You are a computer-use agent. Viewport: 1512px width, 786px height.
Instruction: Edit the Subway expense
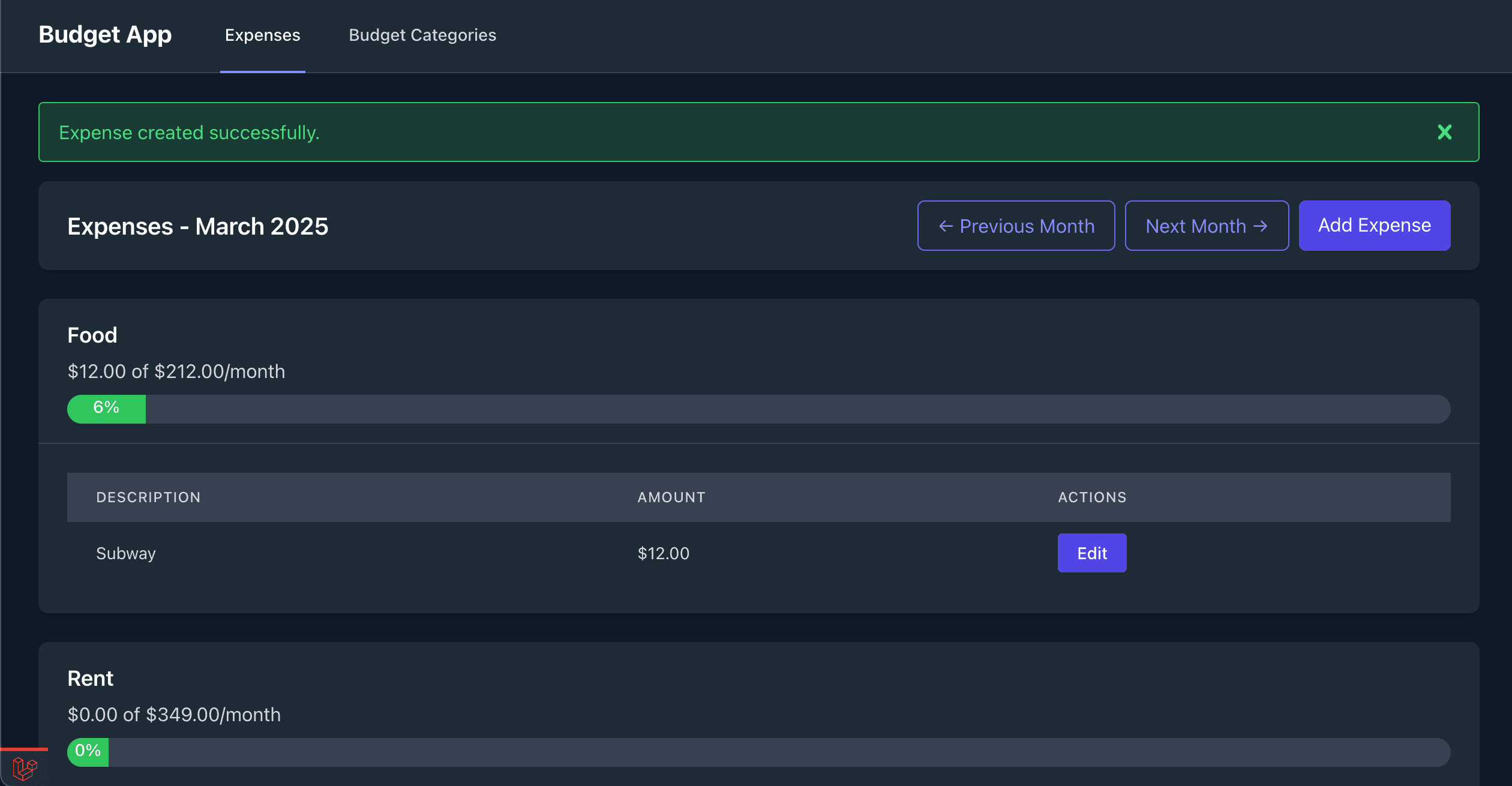click(1091, 553)
